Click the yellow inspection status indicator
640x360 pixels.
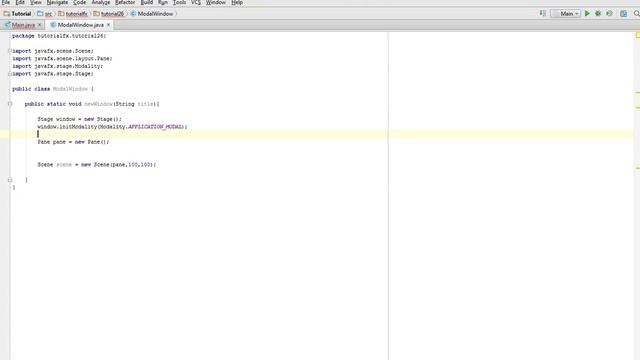pyautogui.click(x=638, y=36)
